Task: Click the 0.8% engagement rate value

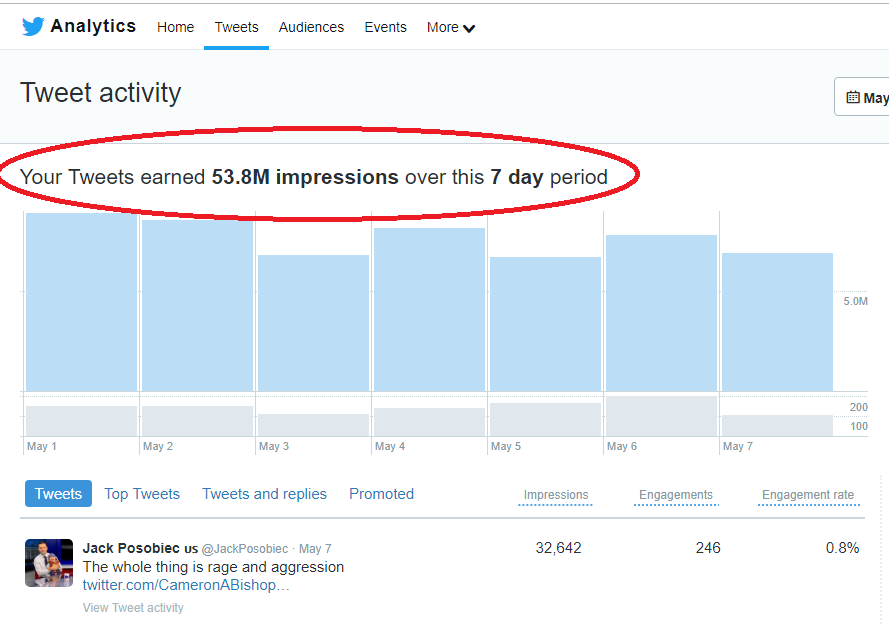Action: (843, 548)
